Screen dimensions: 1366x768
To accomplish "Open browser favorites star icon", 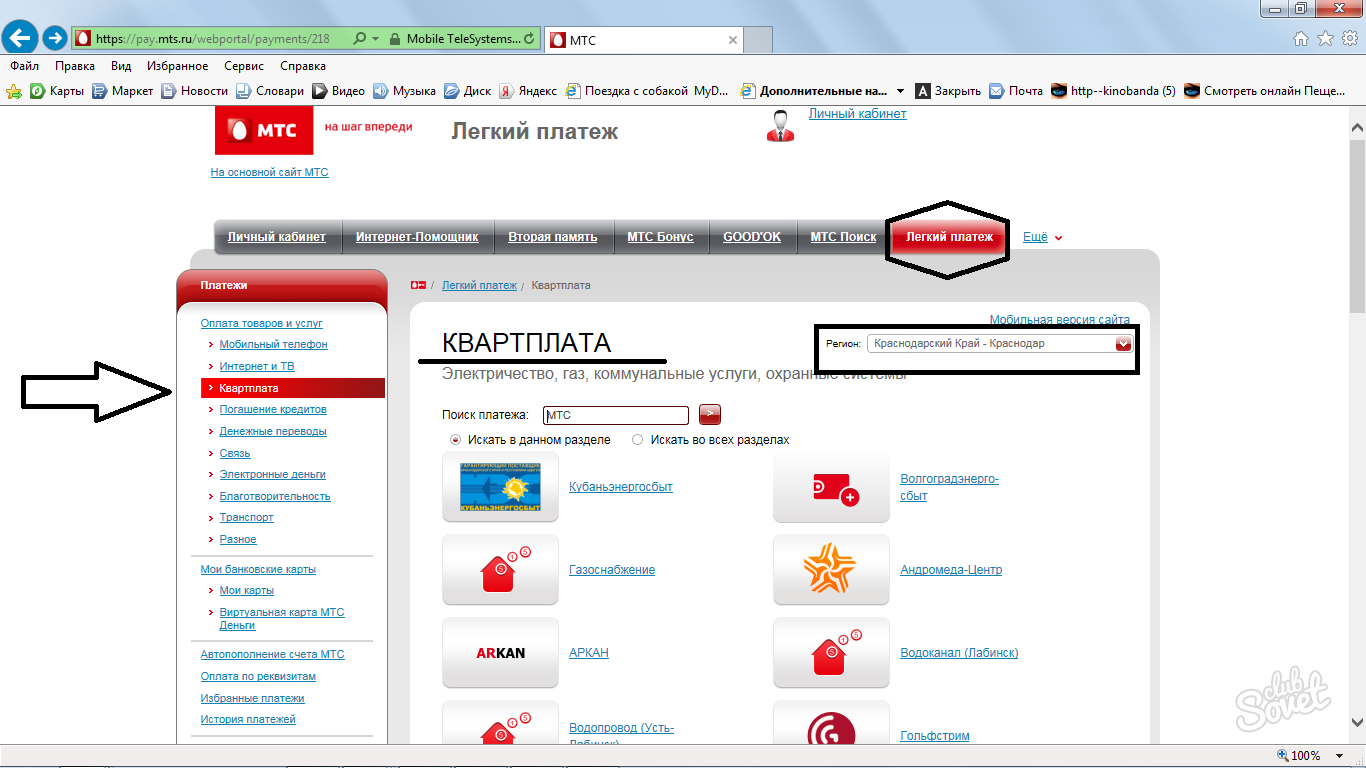I will point(1325,39).
